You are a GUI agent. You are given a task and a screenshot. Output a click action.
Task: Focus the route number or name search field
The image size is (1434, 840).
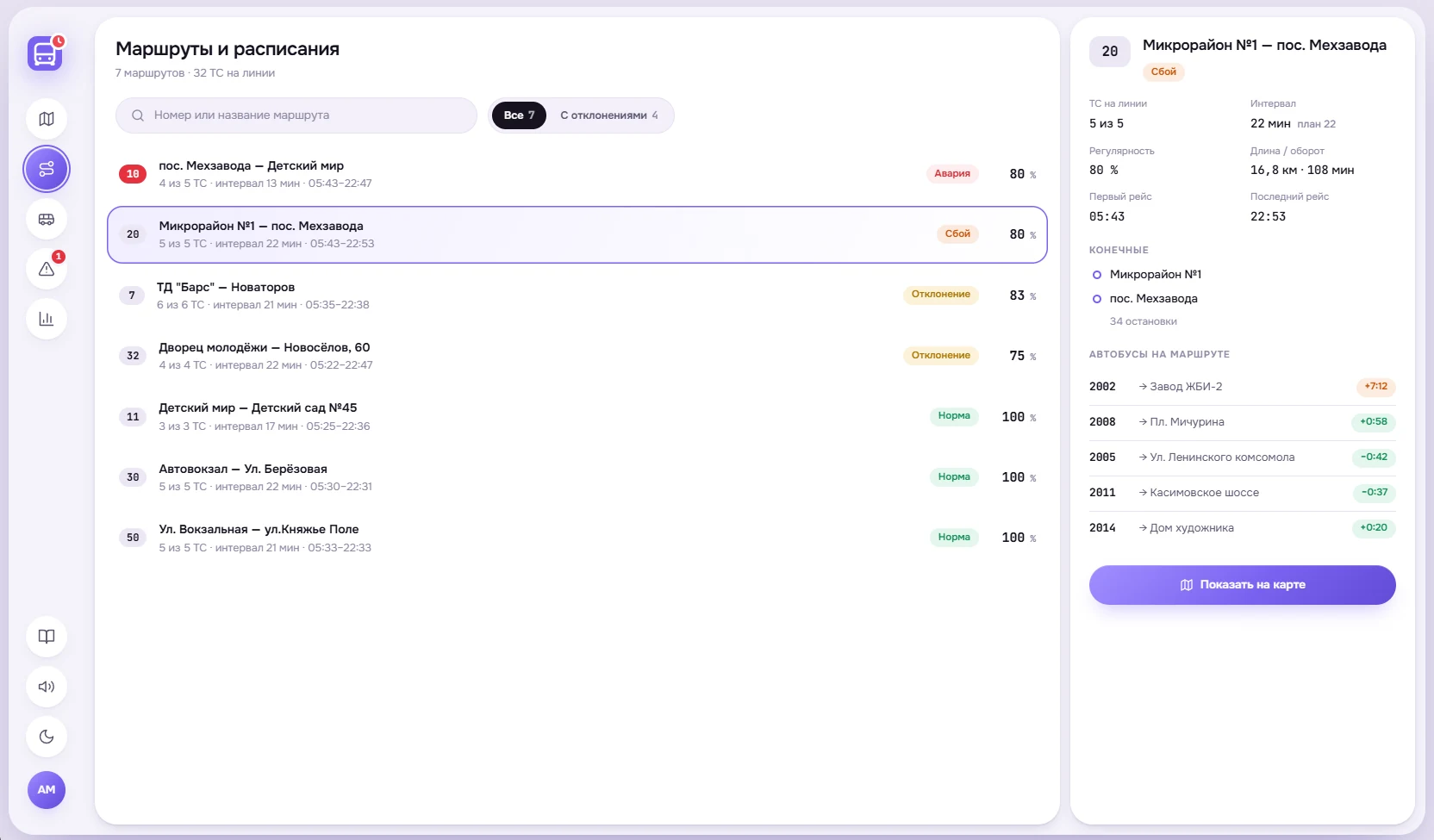coord(296,115)
